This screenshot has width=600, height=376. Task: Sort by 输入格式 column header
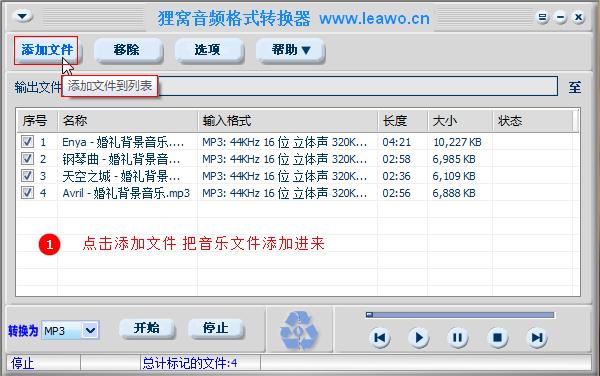287,121
